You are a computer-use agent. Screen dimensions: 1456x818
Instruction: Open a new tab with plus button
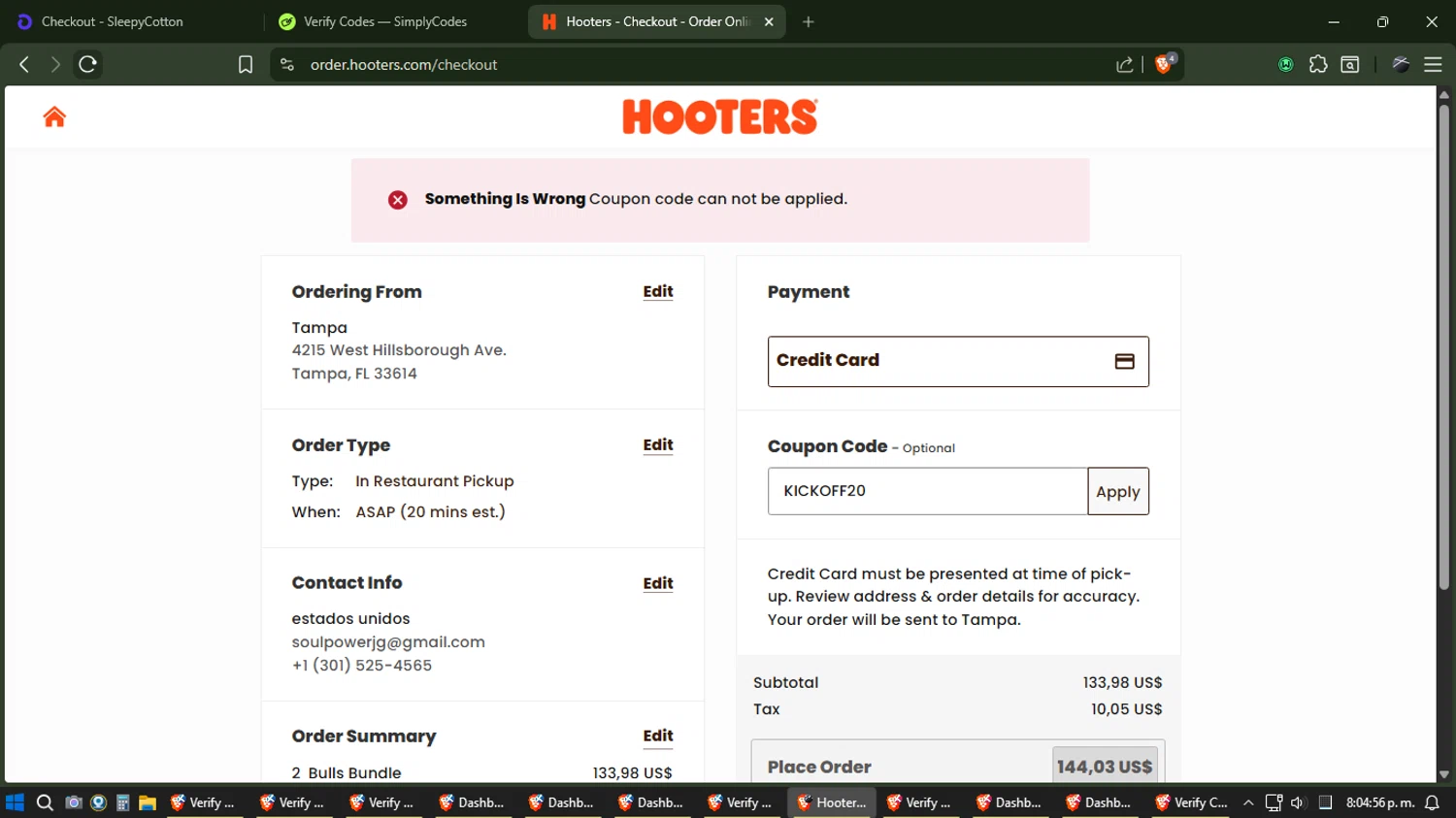click(x=808, y=21)
